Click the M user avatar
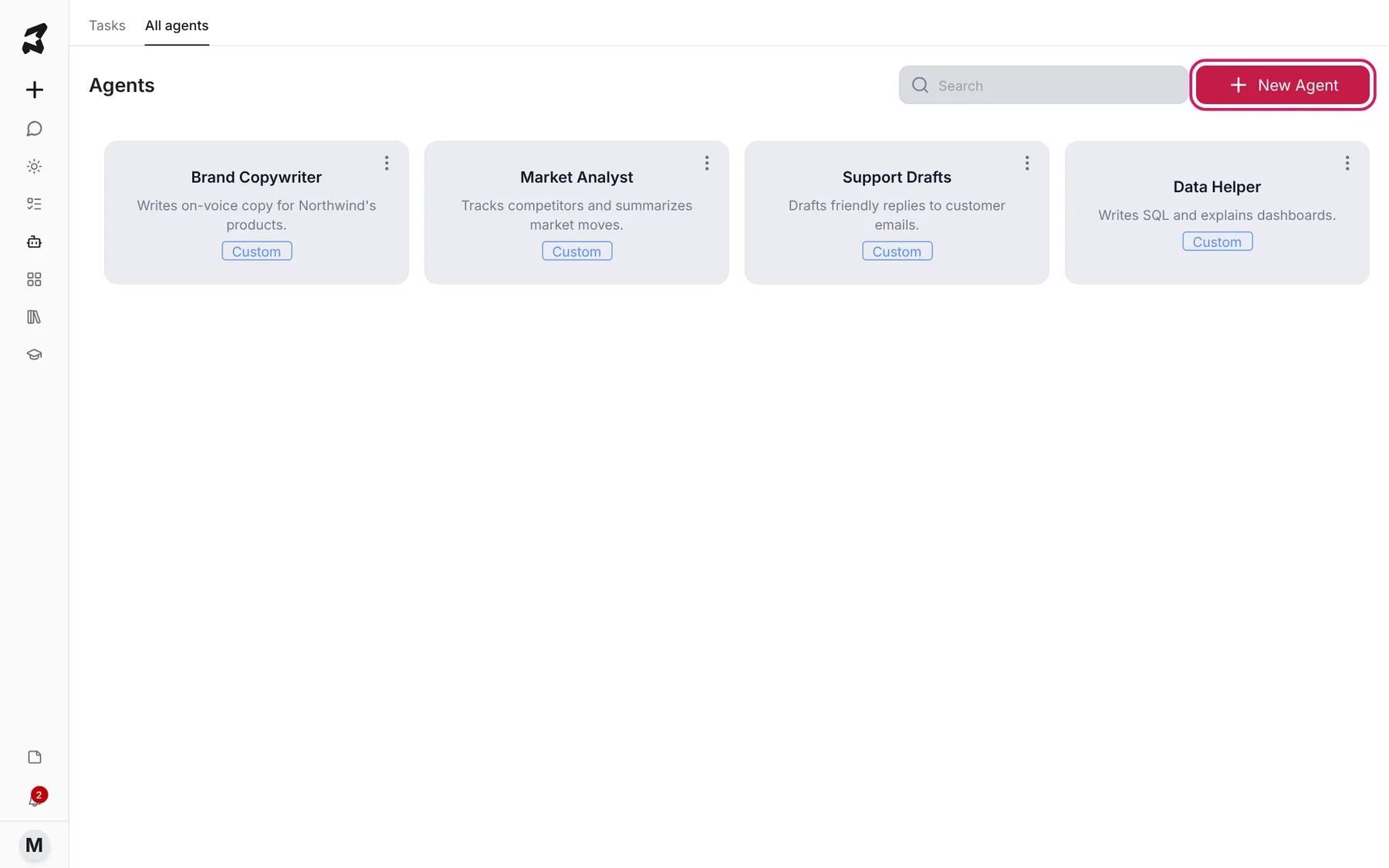The image size is (1389, 868). click(34, 846)
